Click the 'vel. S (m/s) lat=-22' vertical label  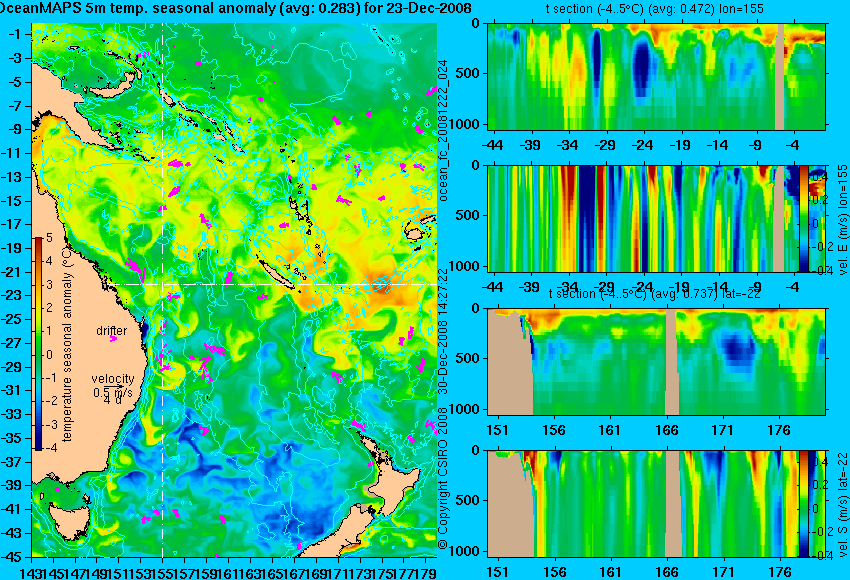pyautogui.click(x=842, y=504)
